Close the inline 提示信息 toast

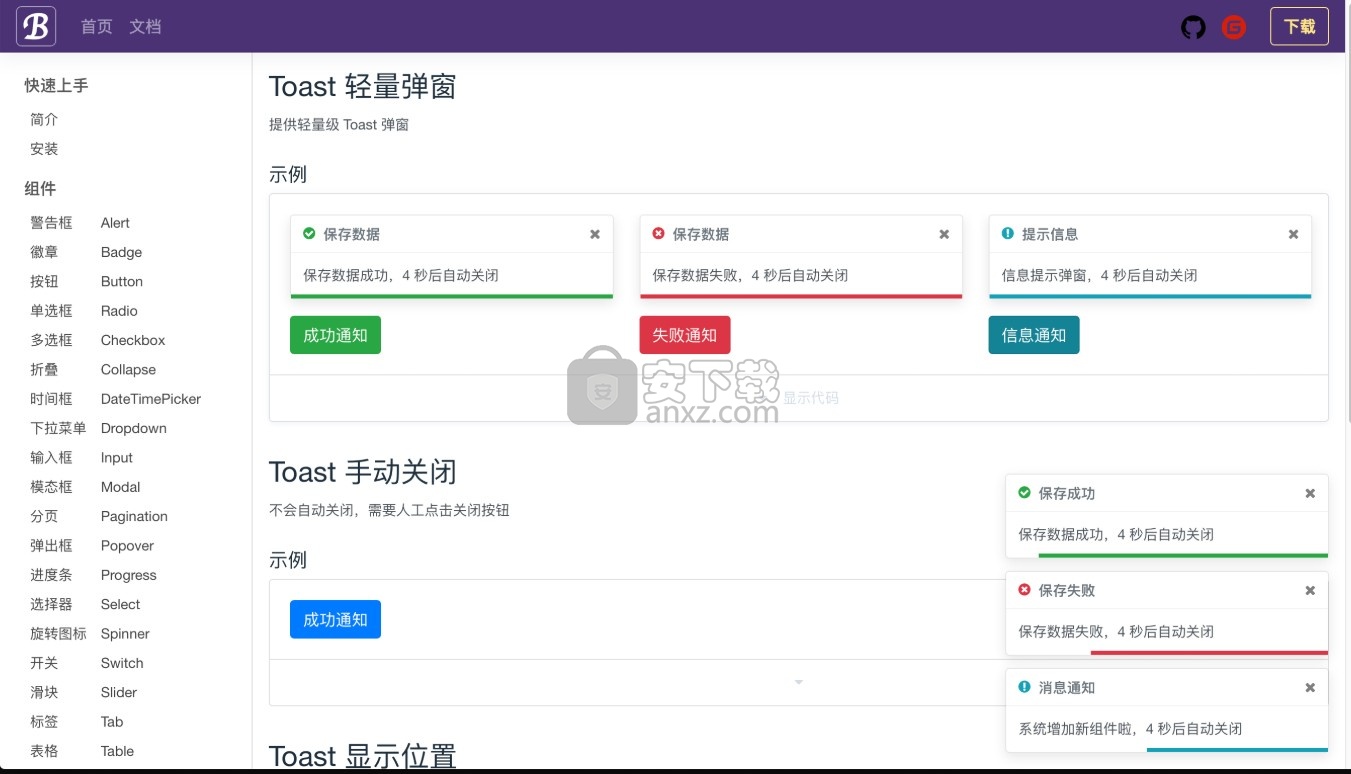coord(1293,234)
